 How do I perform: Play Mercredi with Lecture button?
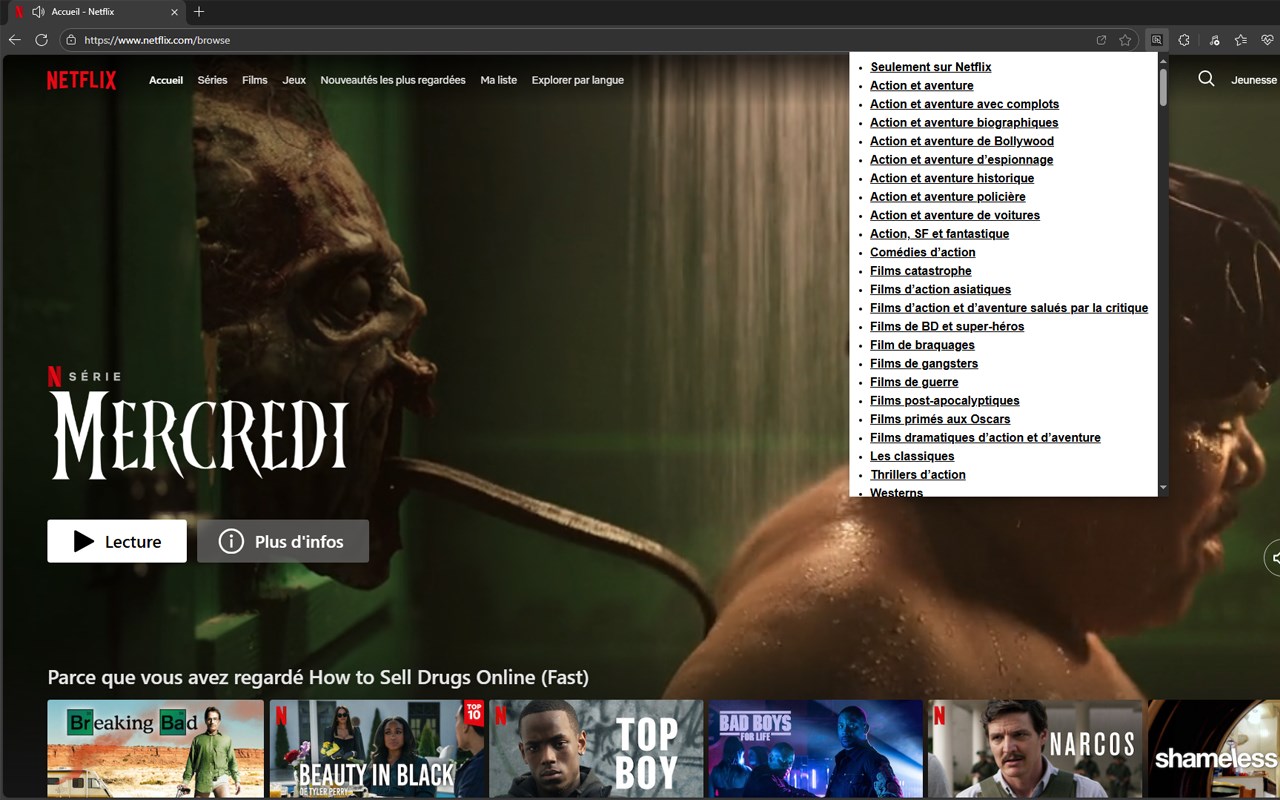pyautogui.click(x=117, y=541)
